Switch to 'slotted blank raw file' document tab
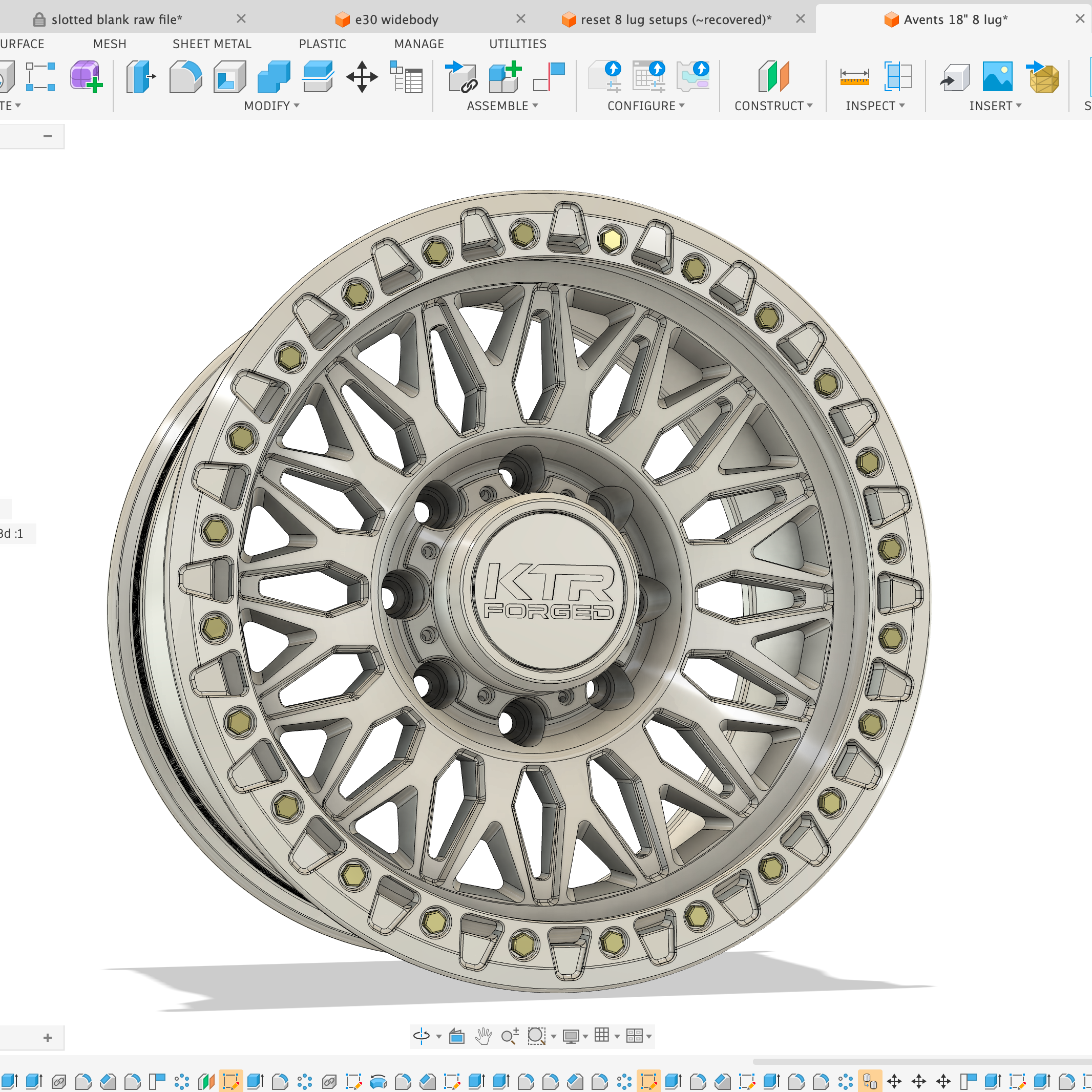Viewport: 1092px width, 1092px height. pyautogui.click(x=117, y=20)
